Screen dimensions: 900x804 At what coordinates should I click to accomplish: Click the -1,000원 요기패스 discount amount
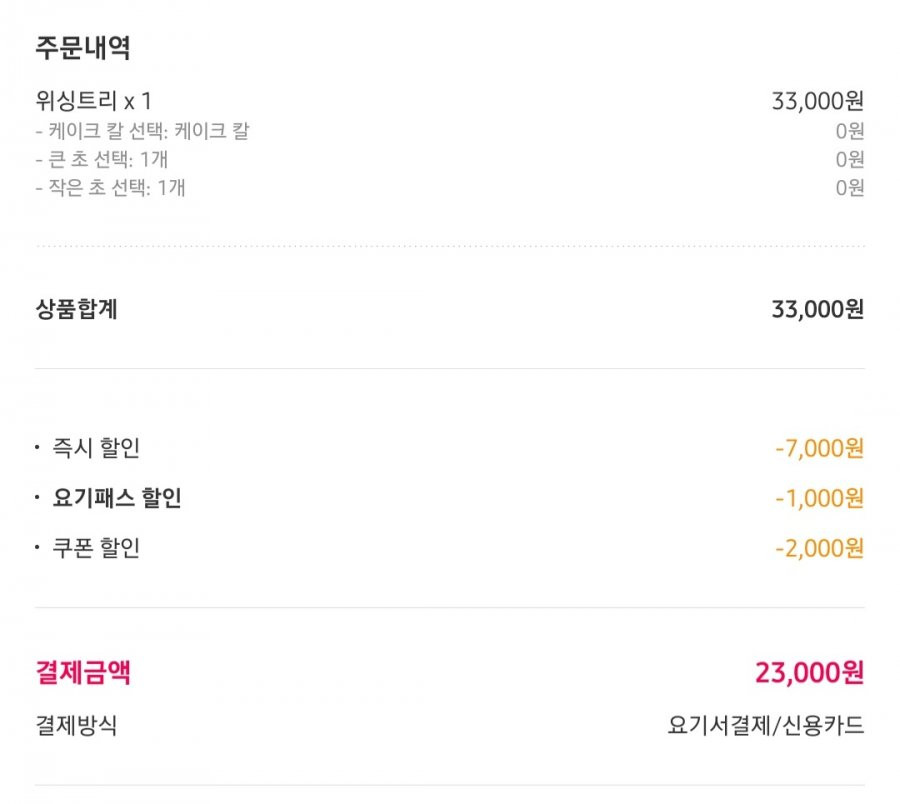[820, 498]
